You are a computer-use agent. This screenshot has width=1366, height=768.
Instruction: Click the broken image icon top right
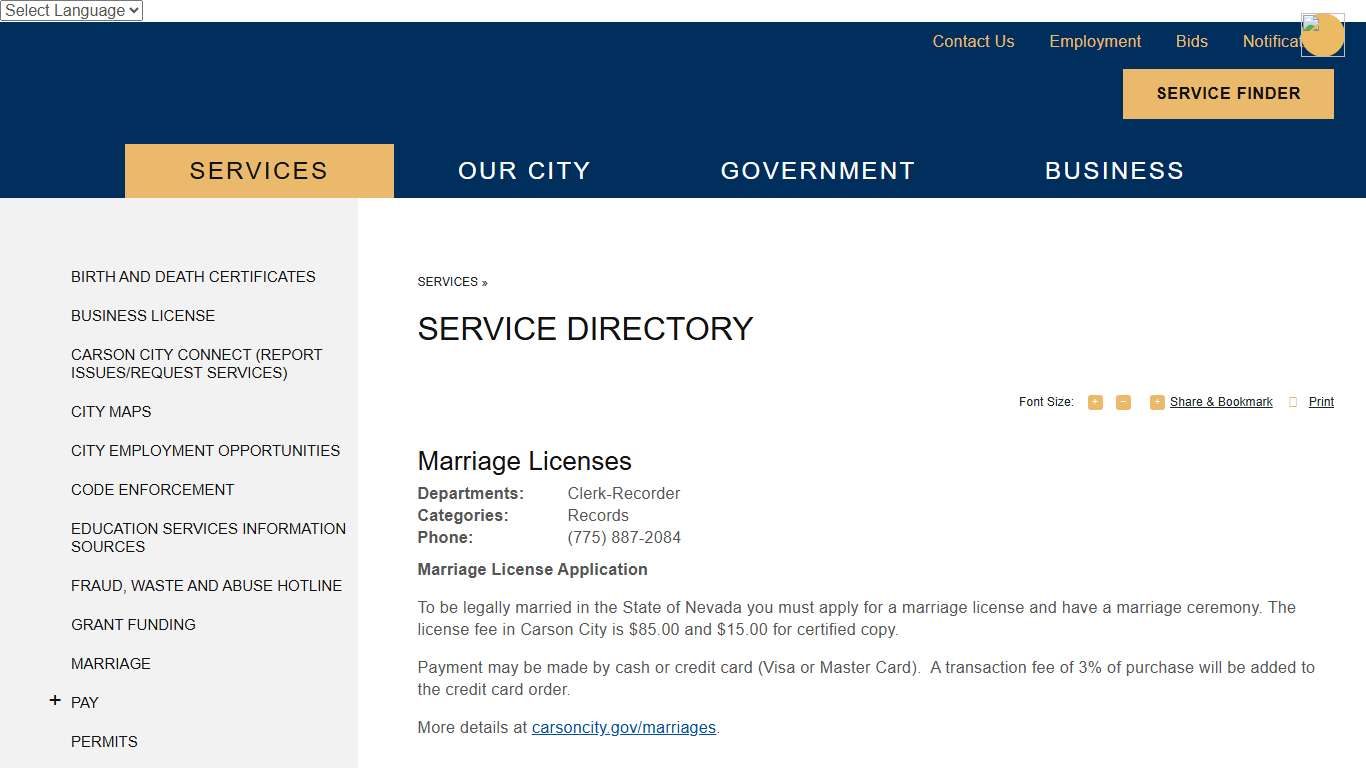point(1310,20)
